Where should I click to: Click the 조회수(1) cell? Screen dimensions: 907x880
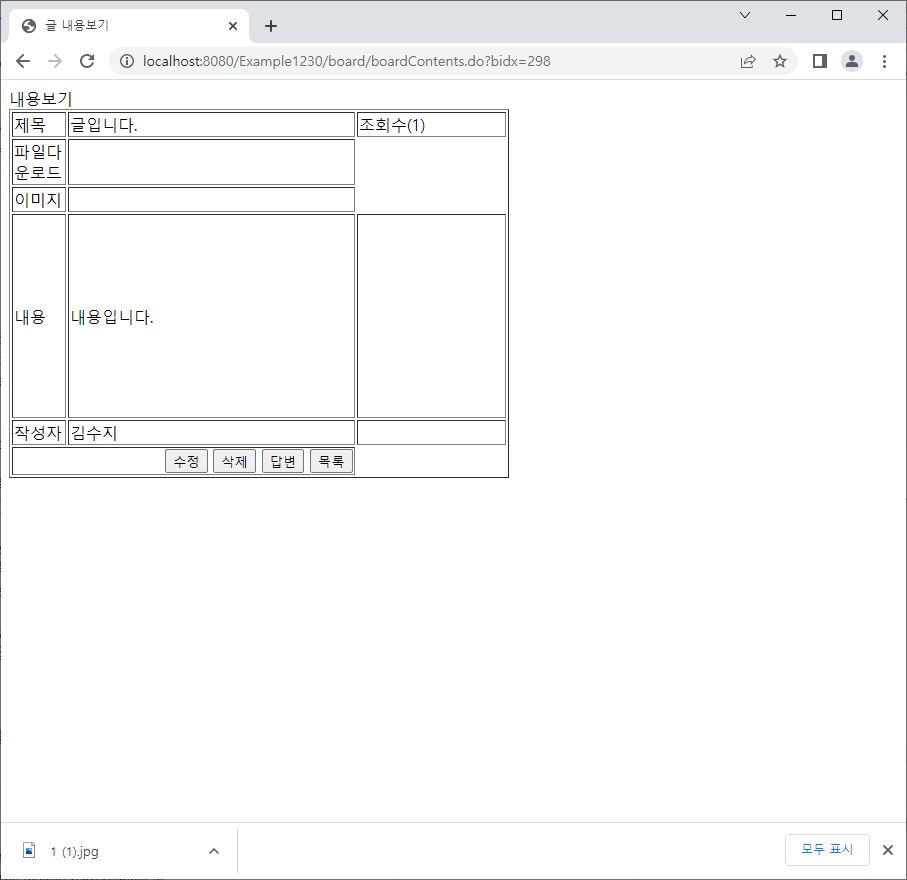431,124
